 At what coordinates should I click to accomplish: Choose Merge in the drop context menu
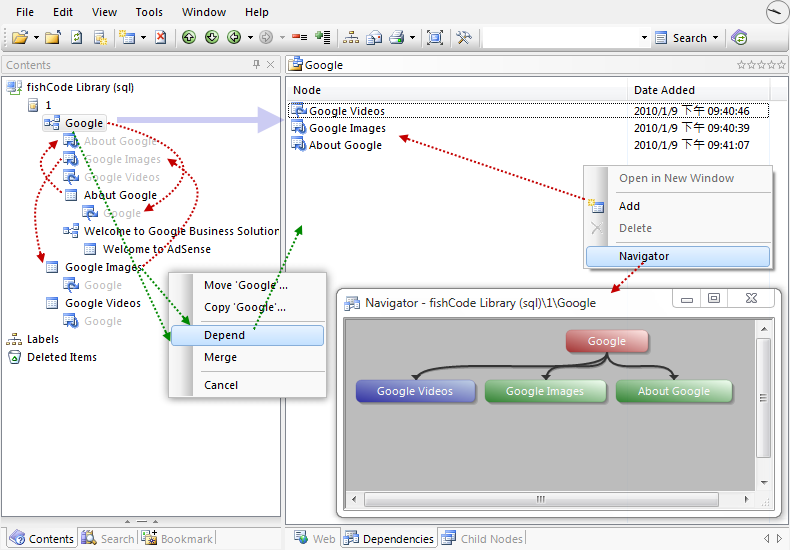point(247,357)
